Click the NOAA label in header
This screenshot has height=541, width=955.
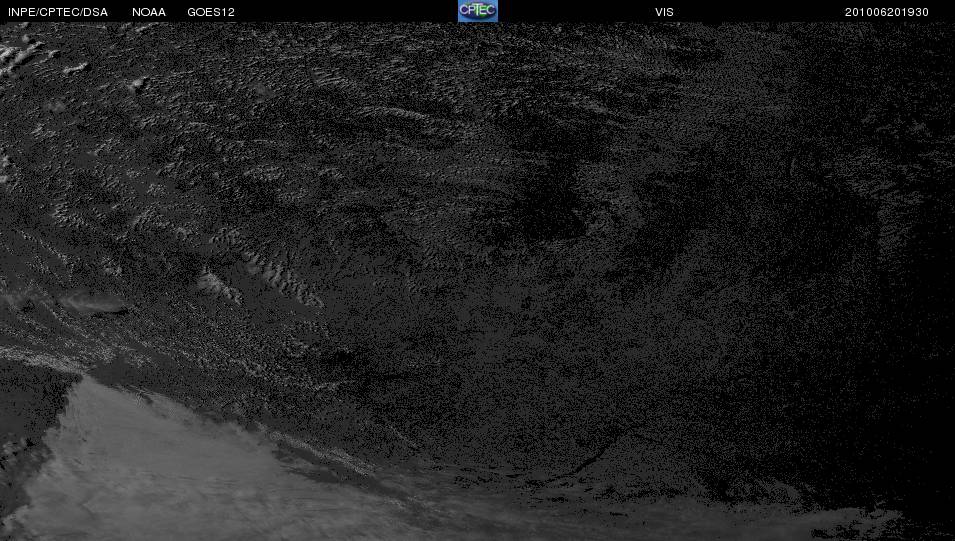pyautogui.click(x=149, y=12)
